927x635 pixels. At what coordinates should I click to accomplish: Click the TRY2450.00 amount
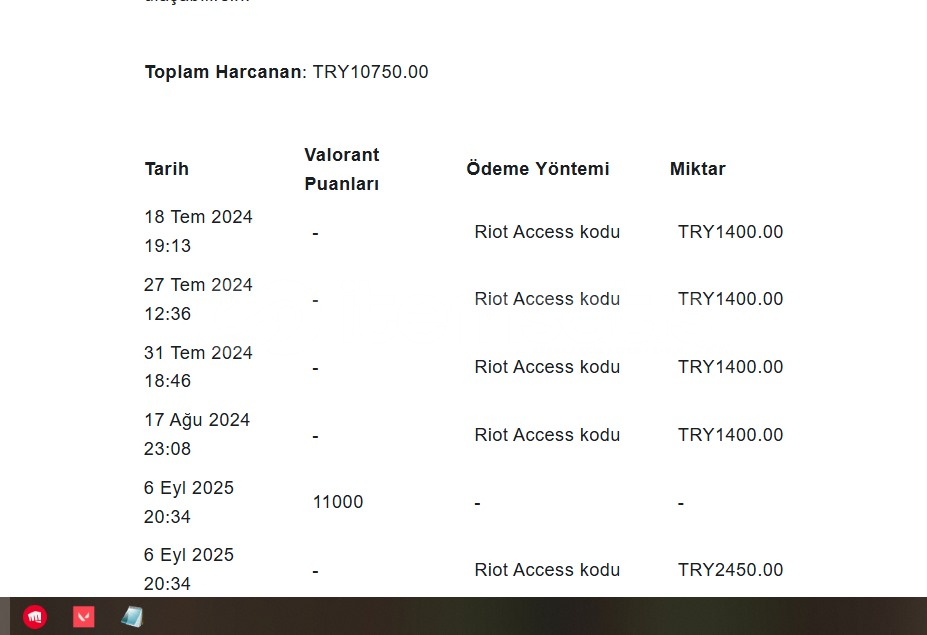click(730, 570)
